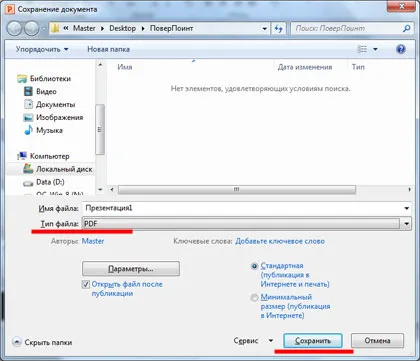Click the PowerPoint icon in title bar
Image resolution: width=420 pixels, height=361 pixels.
pos(10,9)
